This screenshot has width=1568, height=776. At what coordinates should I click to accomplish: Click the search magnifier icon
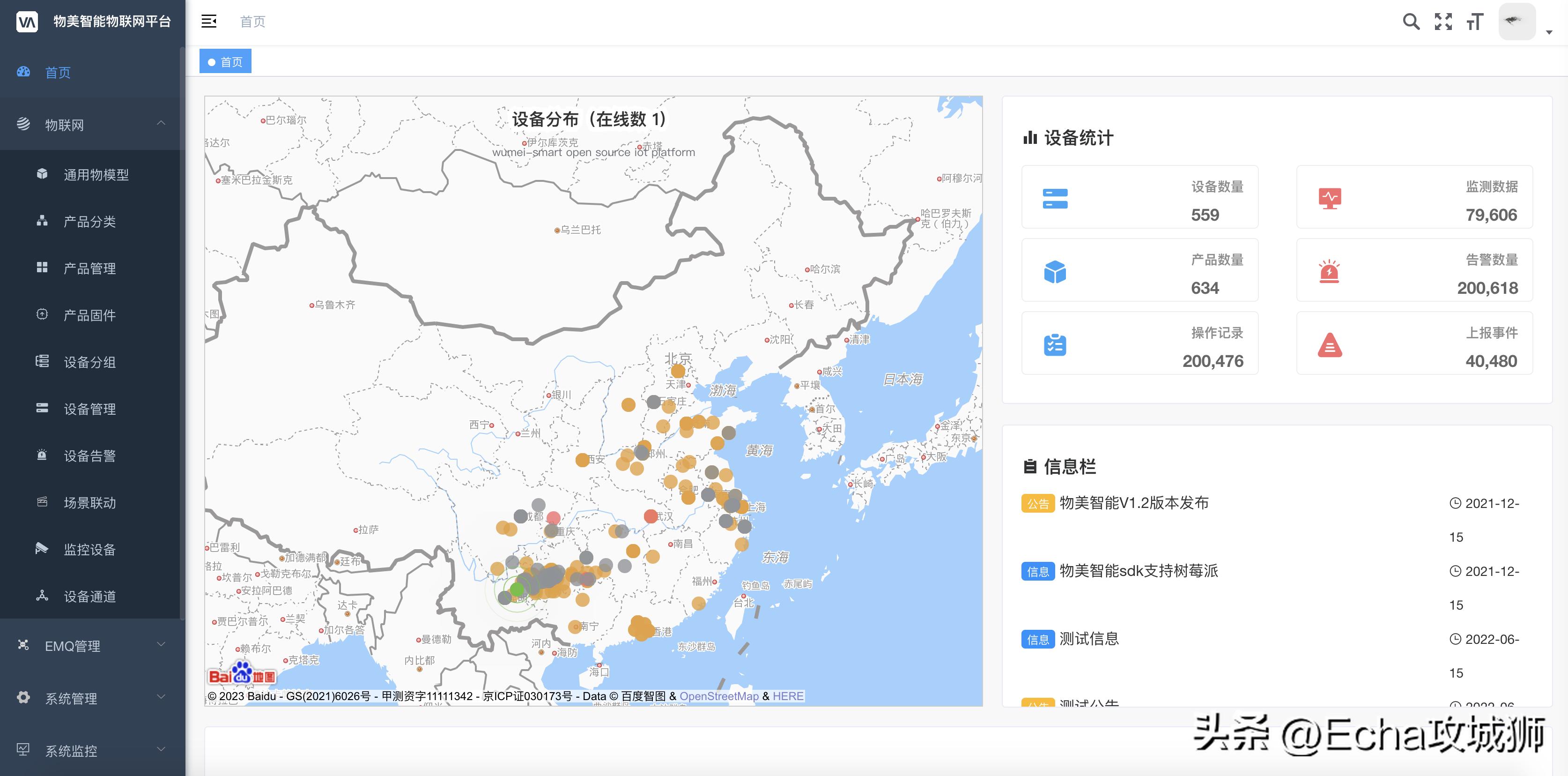coord(1412,21)
